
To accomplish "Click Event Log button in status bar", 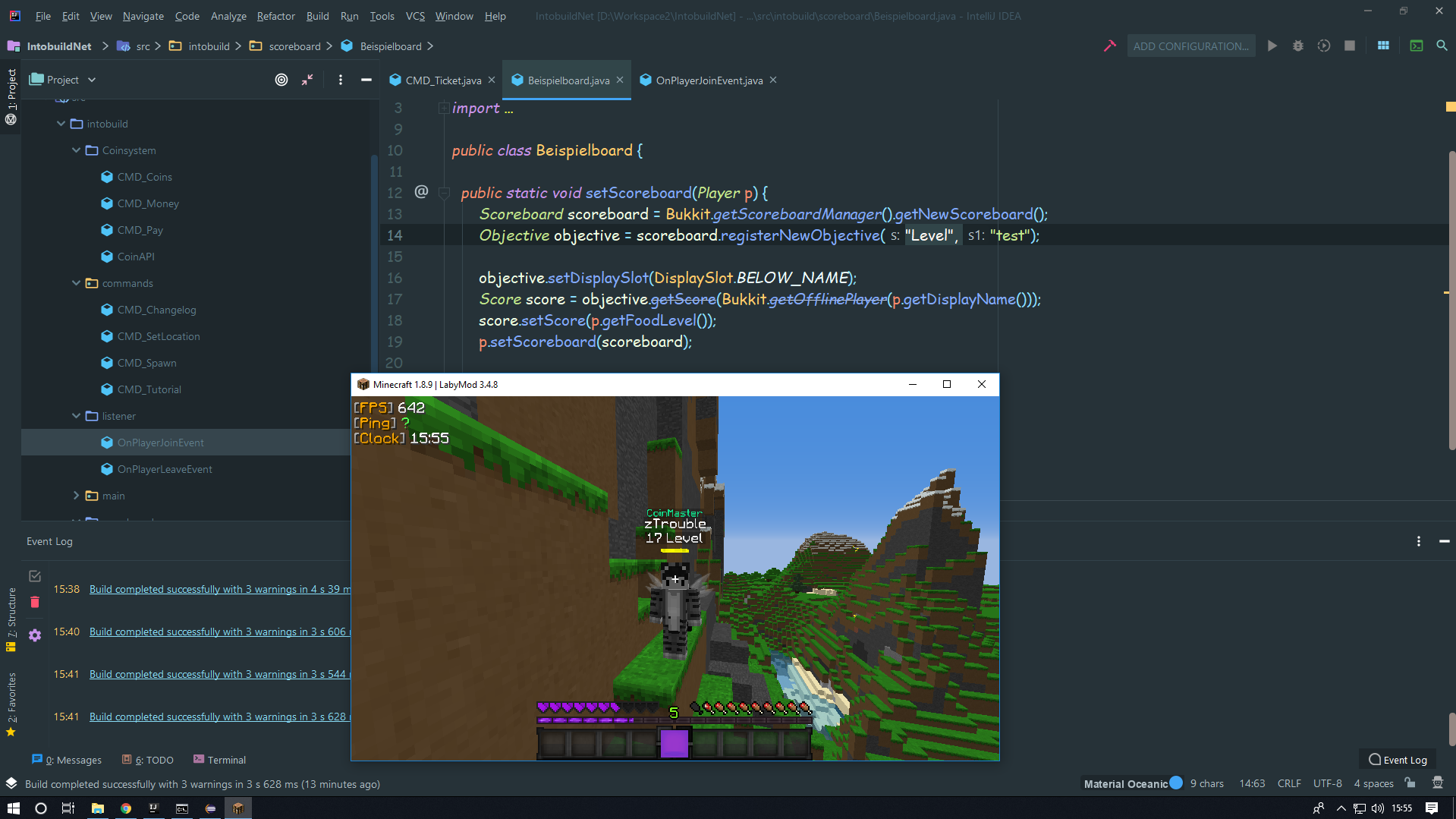I will point(1398,760).
